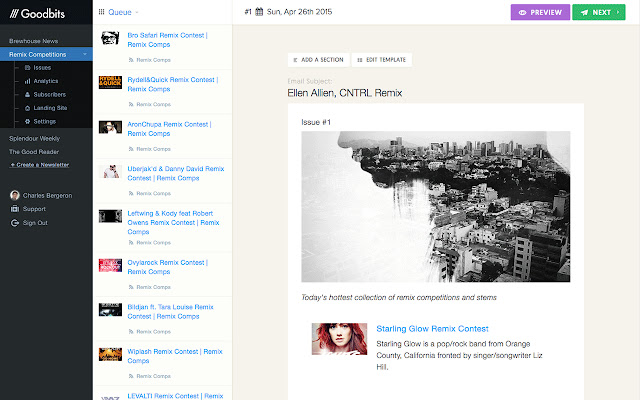This screenshot has width=640, height=400.
Task: Open Splendour Weekly newsletter
Action: click(x=34, y=138)
